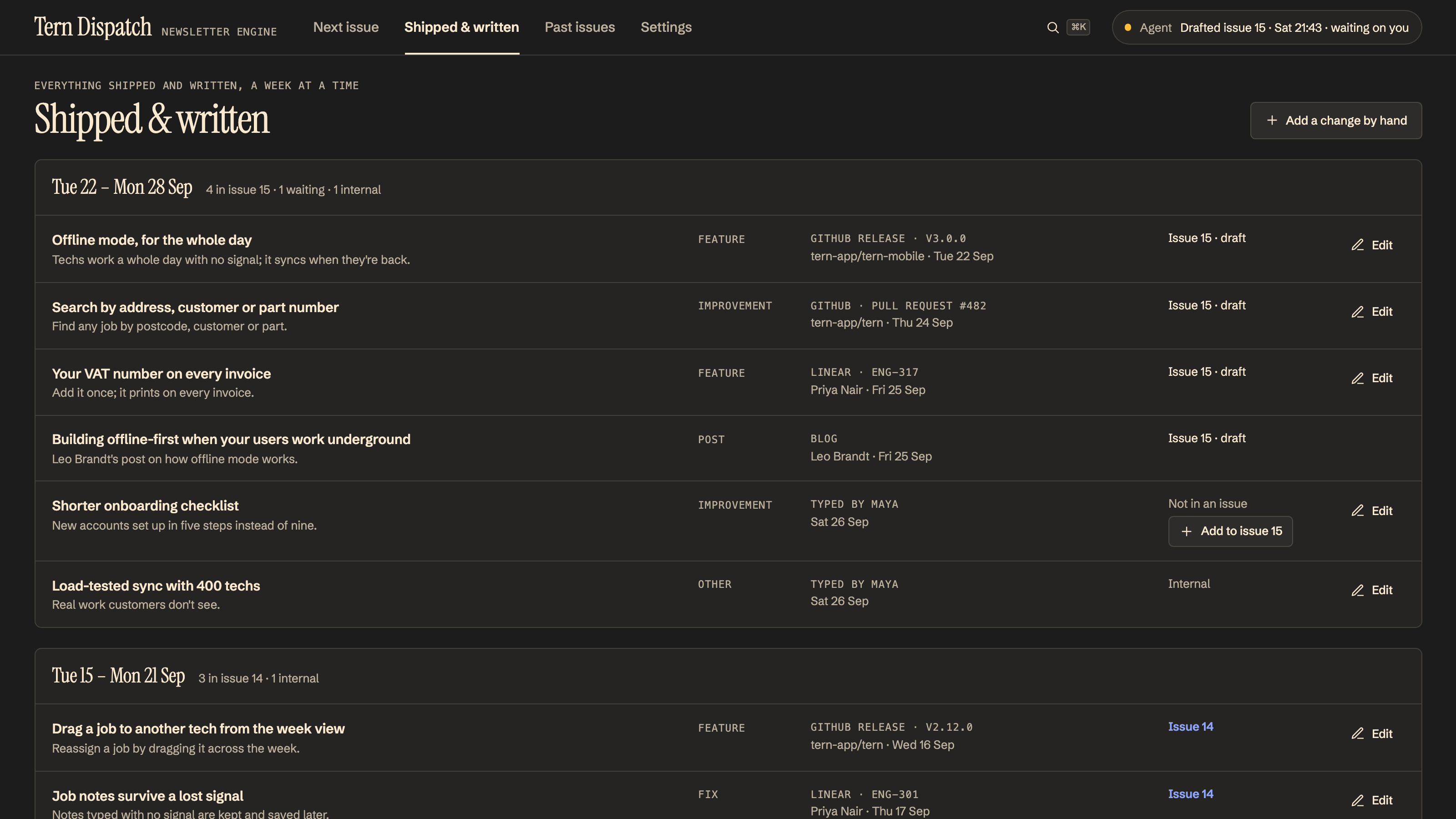Open Issue 14 link for Job notes row
This screenshot has height=819, width=1456.
pos(1190,794)
